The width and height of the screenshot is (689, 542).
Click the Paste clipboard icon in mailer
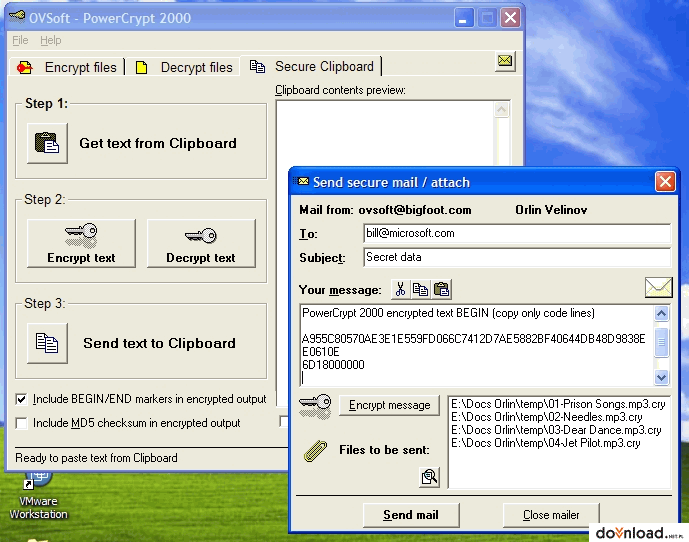pyautogui.click(x=441, y=289)
